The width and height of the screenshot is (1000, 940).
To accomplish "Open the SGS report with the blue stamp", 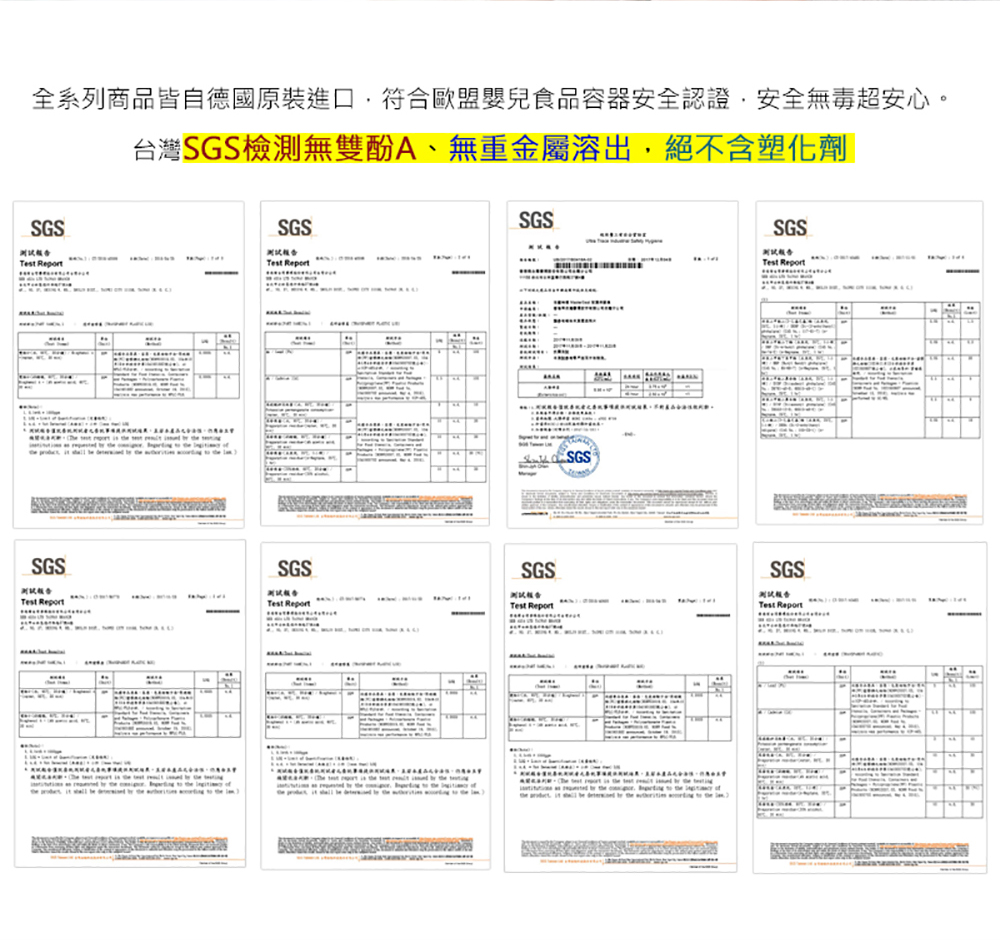I will pos(622,365).
